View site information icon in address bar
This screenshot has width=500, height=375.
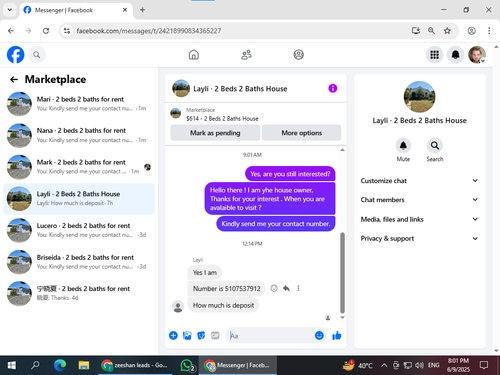[67, 31]
